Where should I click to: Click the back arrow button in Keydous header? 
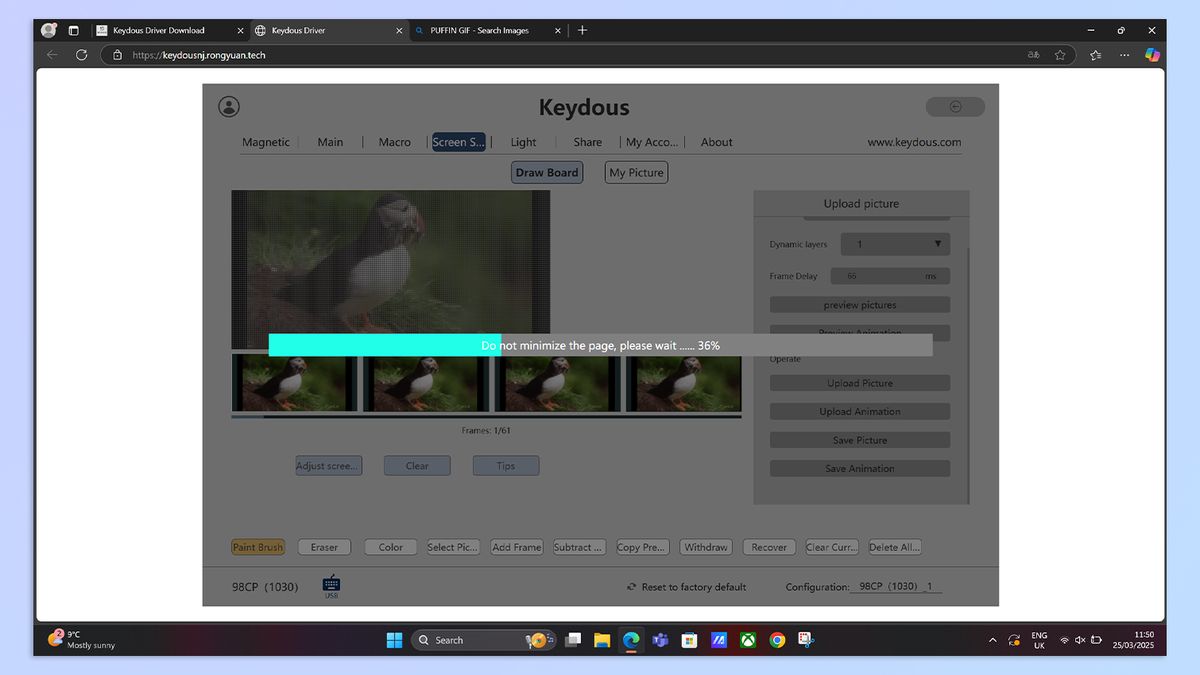(955, 107)
